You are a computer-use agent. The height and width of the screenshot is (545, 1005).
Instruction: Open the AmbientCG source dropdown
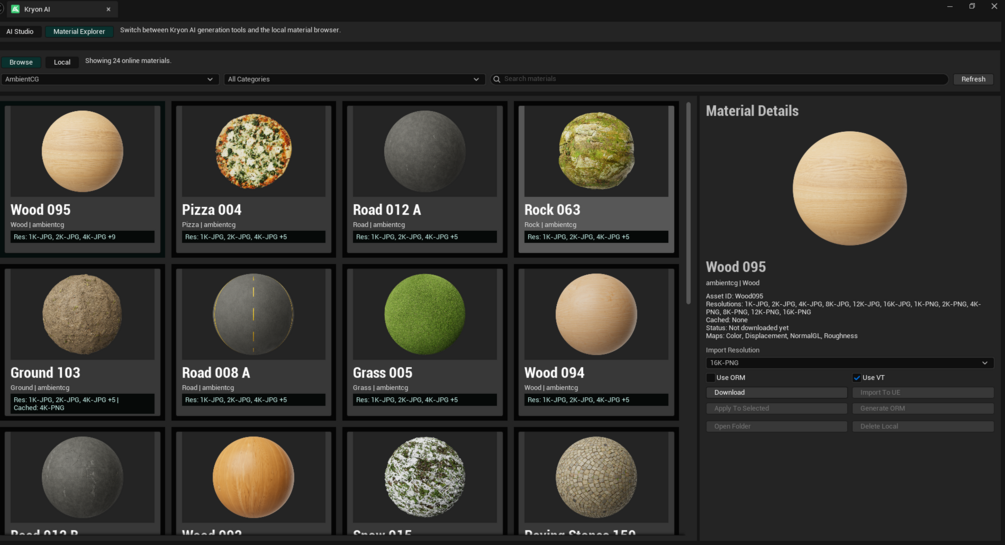[110, 79]
